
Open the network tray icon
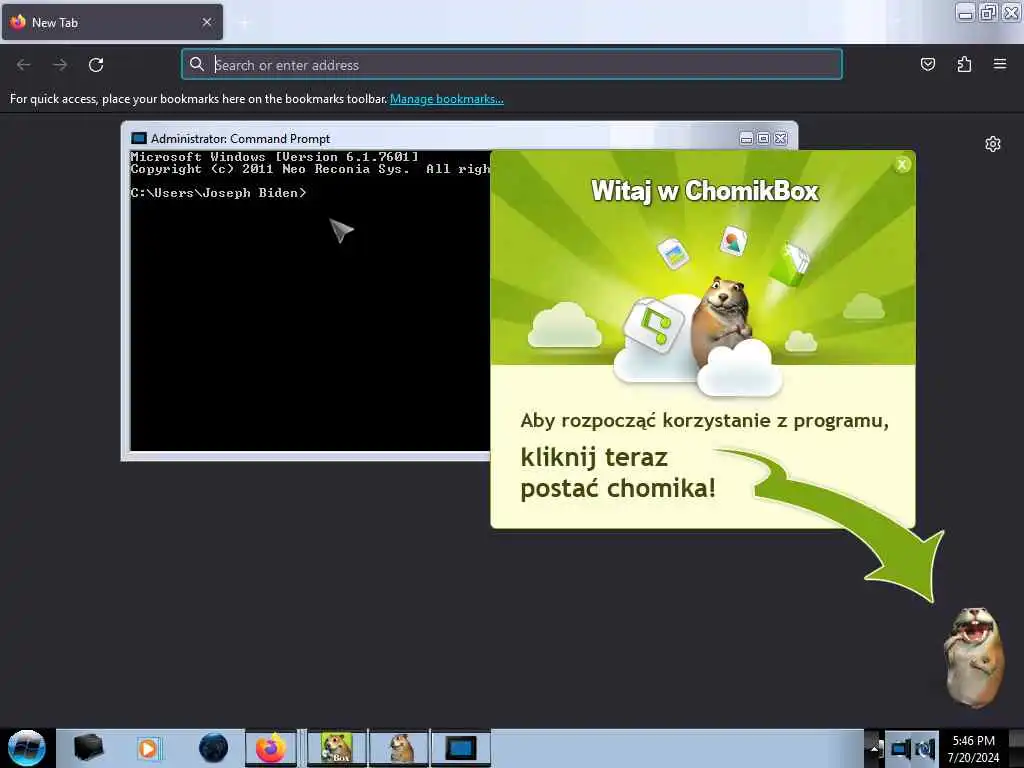click(x=901, y=748)
